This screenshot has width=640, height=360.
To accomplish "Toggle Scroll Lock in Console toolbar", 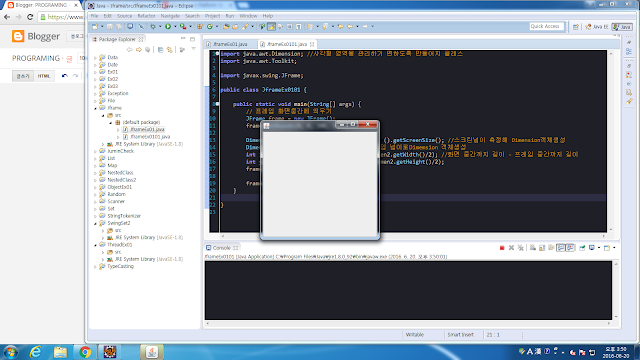I will point(542,248).
